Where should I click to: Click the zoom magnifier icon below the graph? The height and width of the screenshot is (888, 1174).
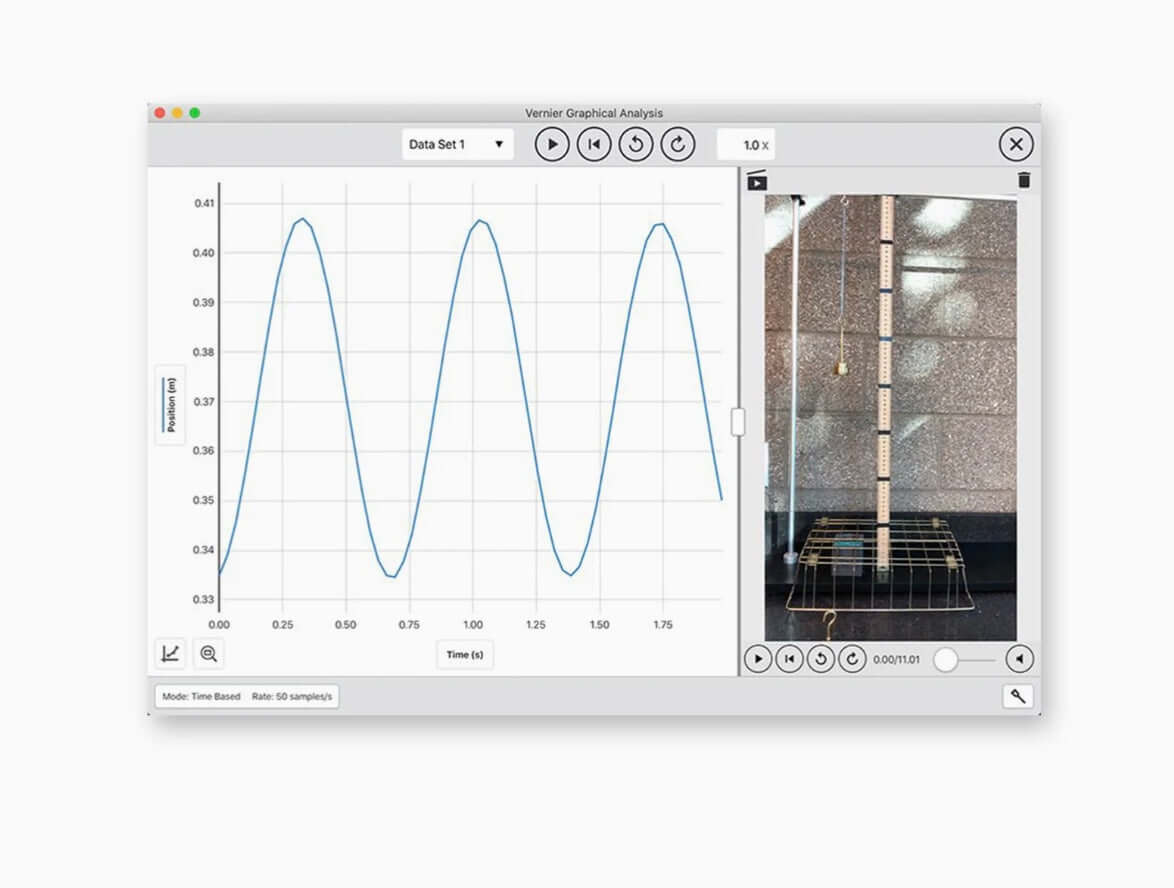[x=208, y=654]
